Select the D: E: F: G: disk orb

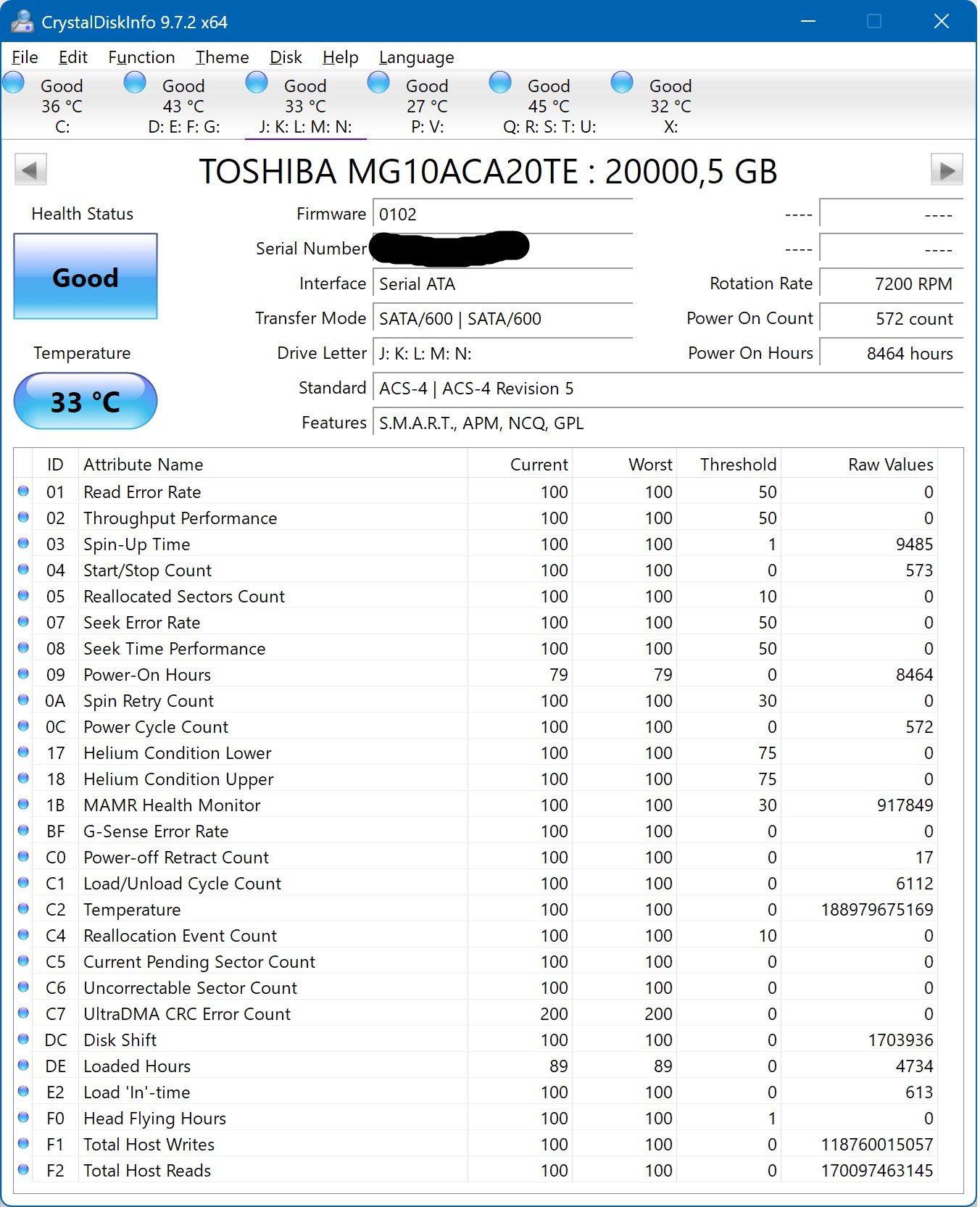click(x=136, y=83)
